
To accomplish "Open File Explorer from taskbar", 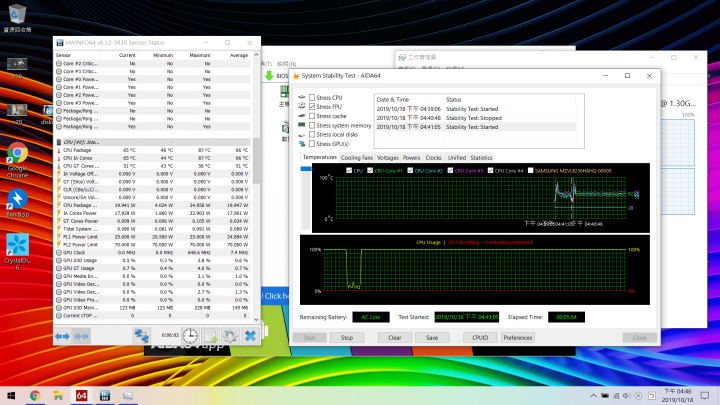I will (x=58, y=395).
